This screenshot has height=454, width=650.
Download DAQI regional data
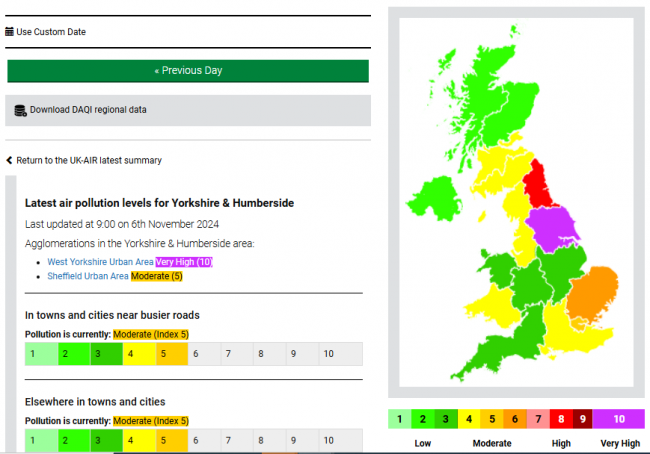pyautogui.click(x=88, y=110)
